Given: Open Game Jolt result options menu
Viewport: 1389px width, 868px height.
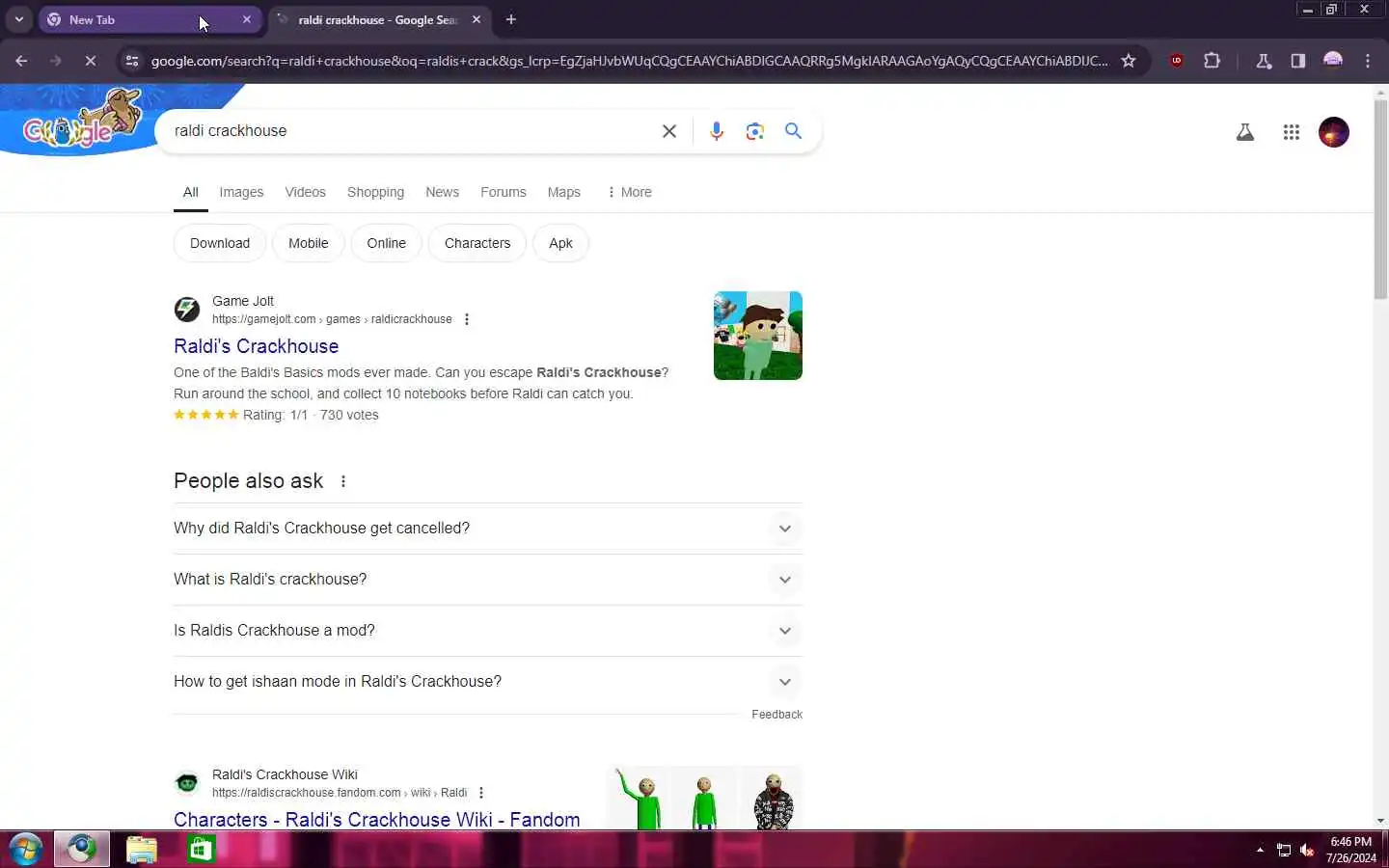Looking at the screenshot, I should tap(467, 319).
